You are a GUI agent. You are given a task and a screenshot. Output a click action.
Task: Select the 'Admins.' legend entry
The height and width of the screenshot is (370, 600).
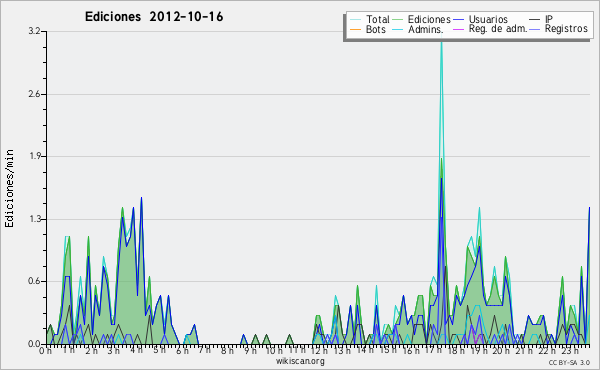[x=426, y=29]
